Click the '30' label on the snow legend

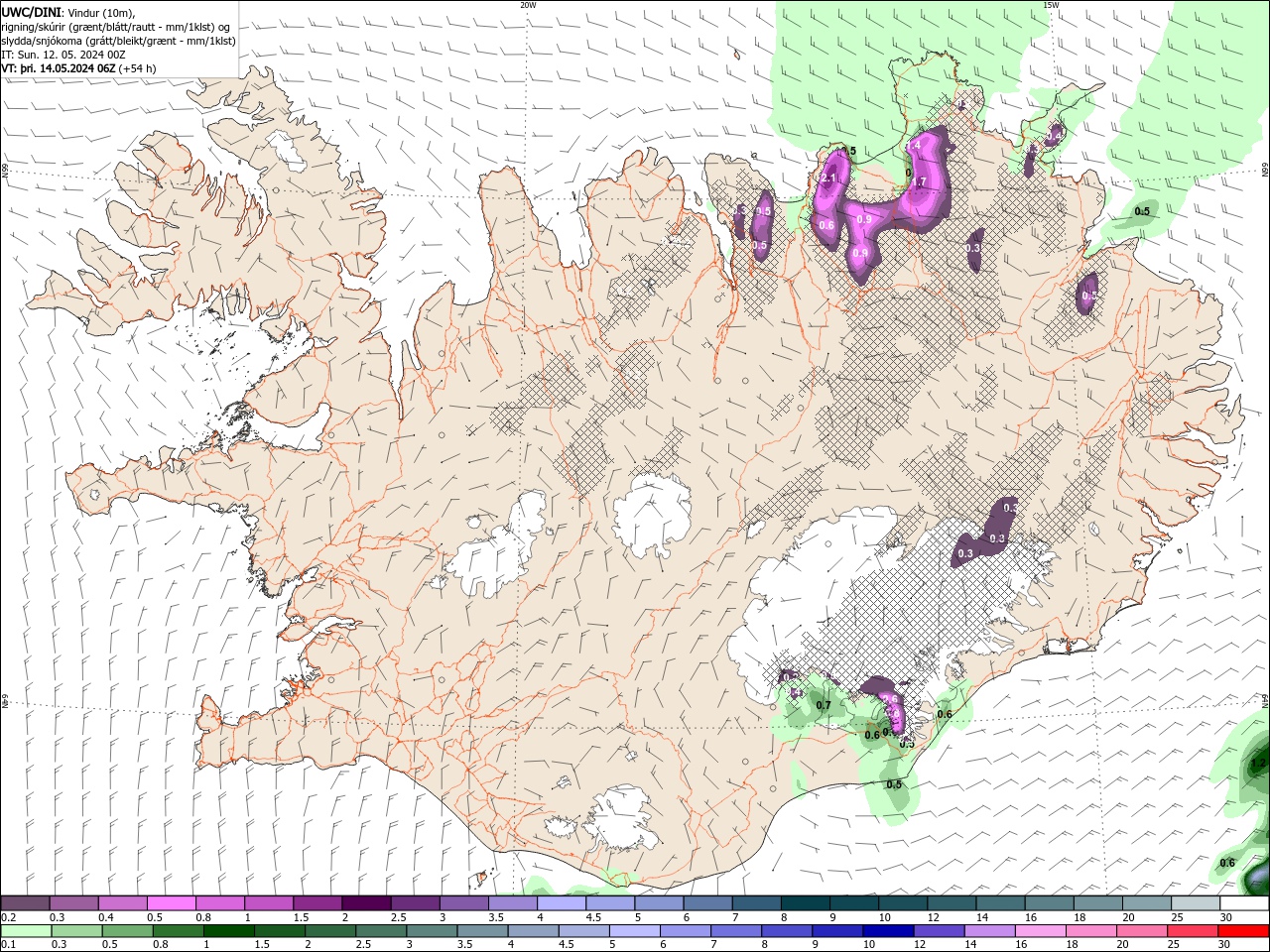pos(1226,917)
